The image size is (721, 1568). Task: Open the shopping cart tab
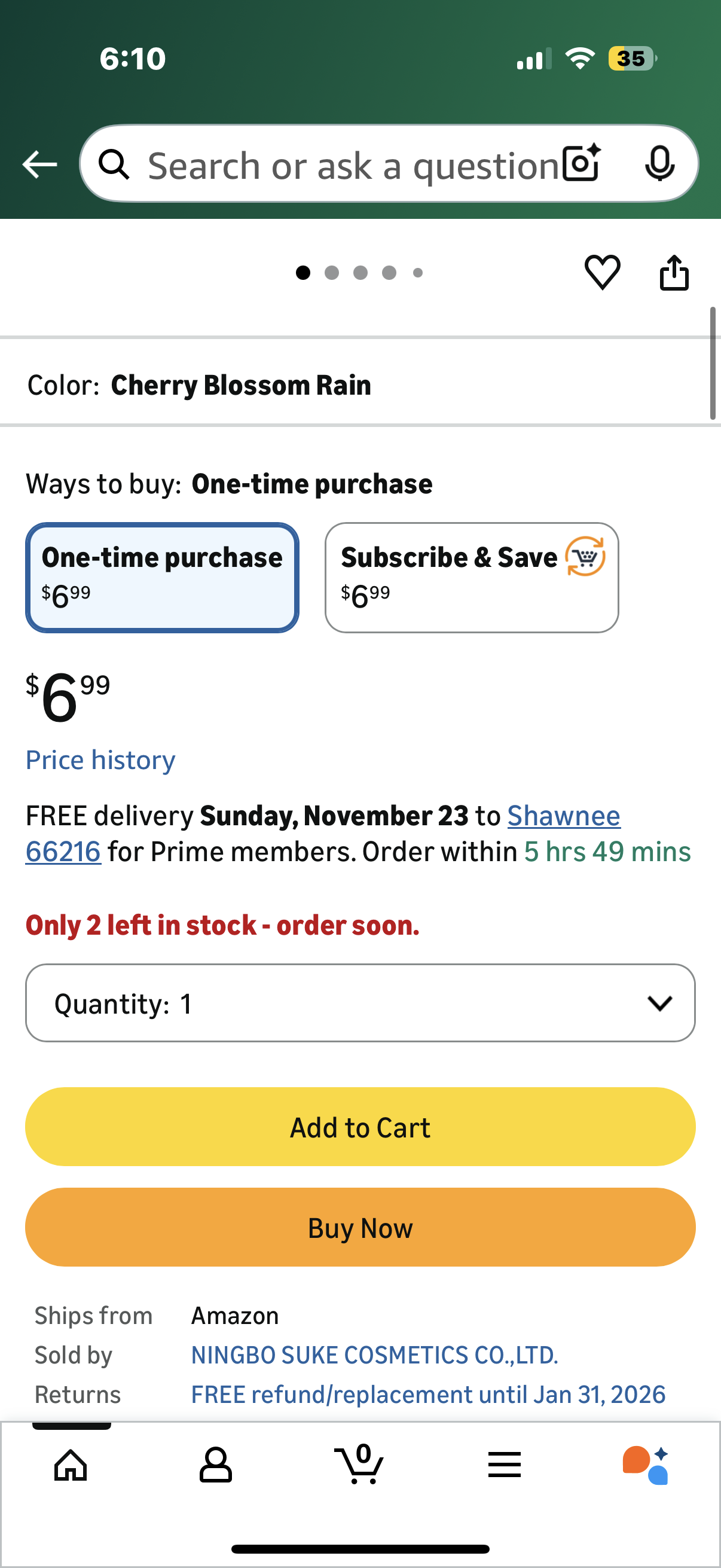click(x=359, y=1465)
